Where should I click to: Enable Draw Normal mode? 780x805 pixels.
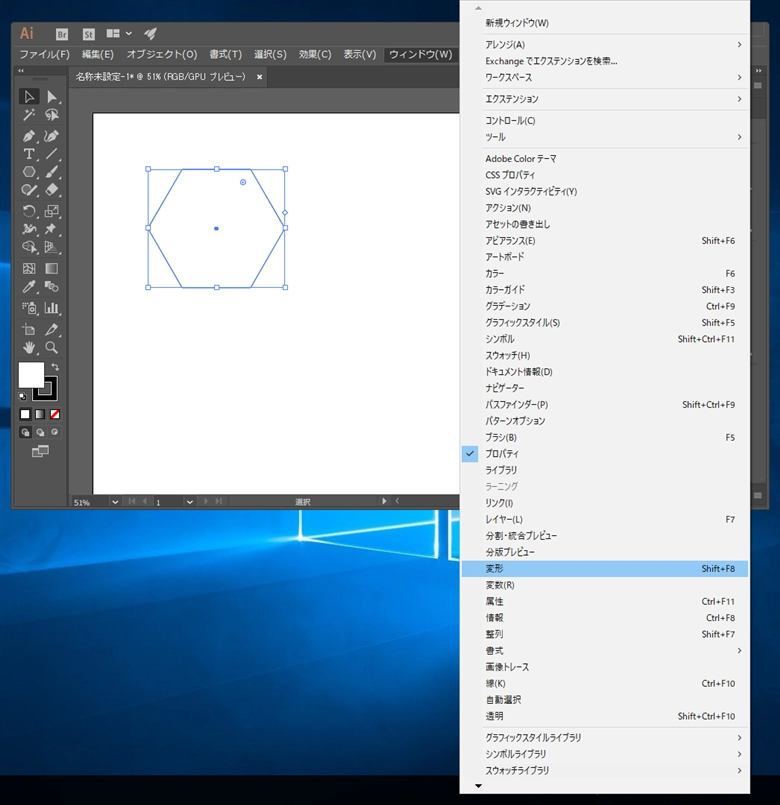pos(25,432)
